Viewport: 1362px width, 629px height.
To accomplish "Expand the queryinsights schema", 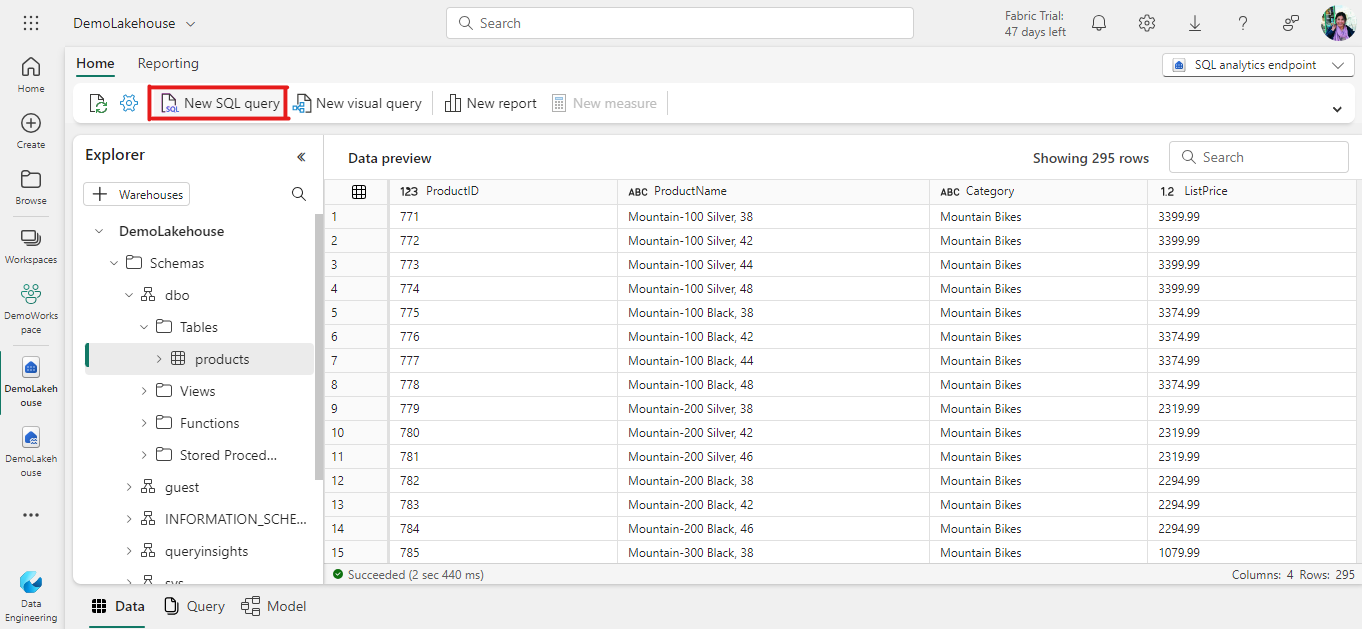I will tap(129, 551).
